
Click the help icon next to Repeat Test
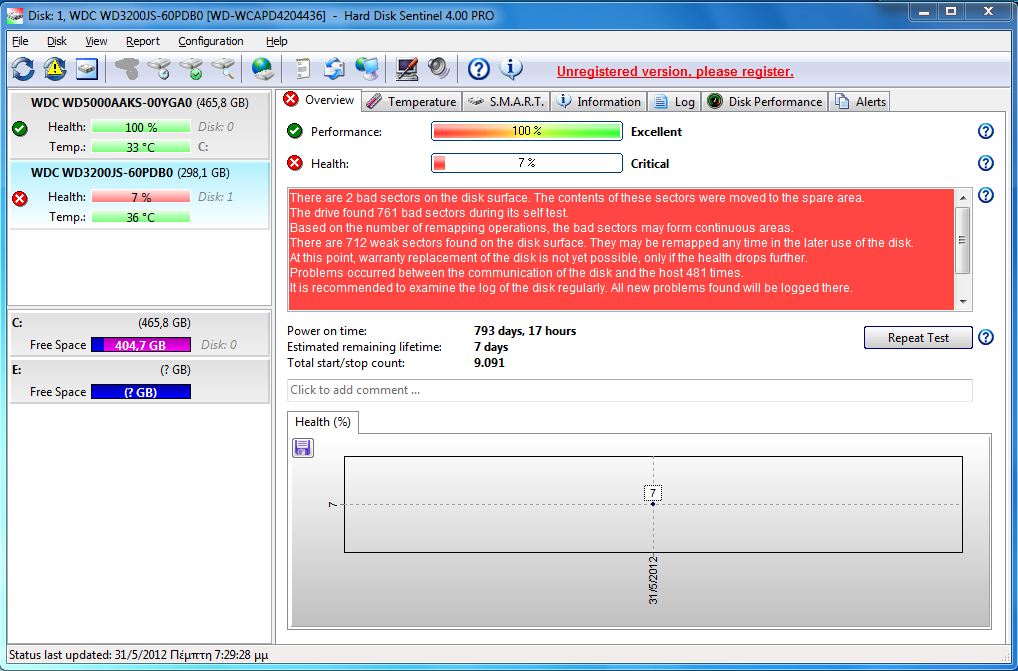point(986,337)
